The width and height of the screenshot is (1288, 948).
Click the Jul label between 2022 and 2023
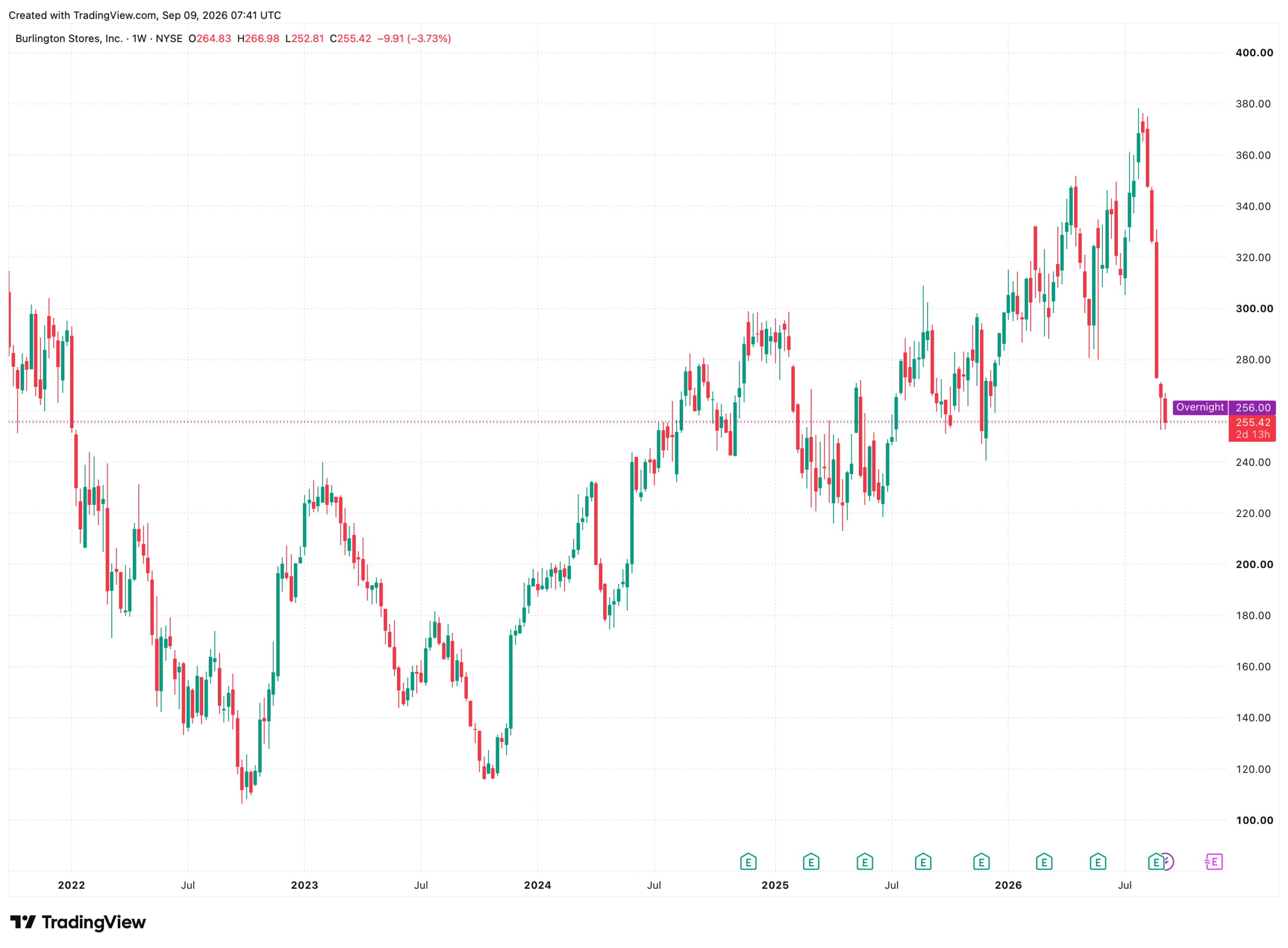click(188, 885)
